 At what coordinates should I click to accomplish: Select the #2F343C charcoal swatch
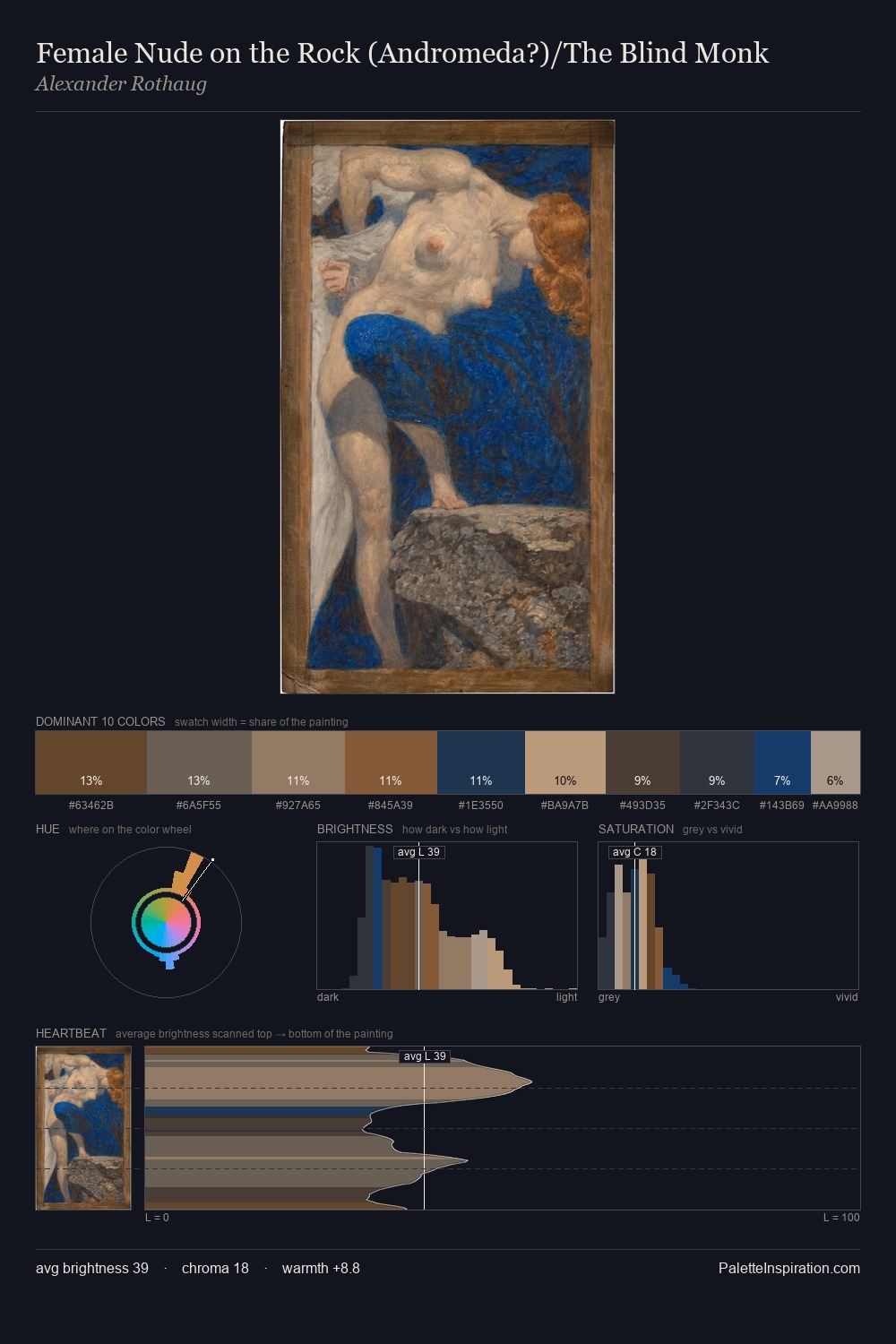tap(717, 762)
